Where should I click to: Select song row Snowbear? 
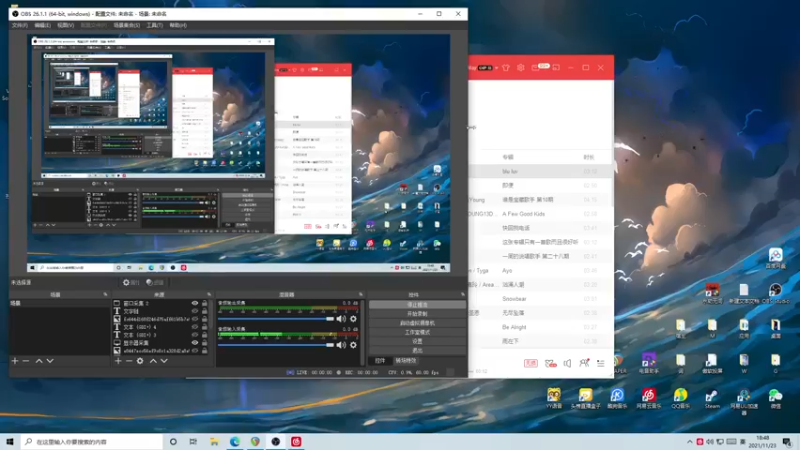click(541, 298)
